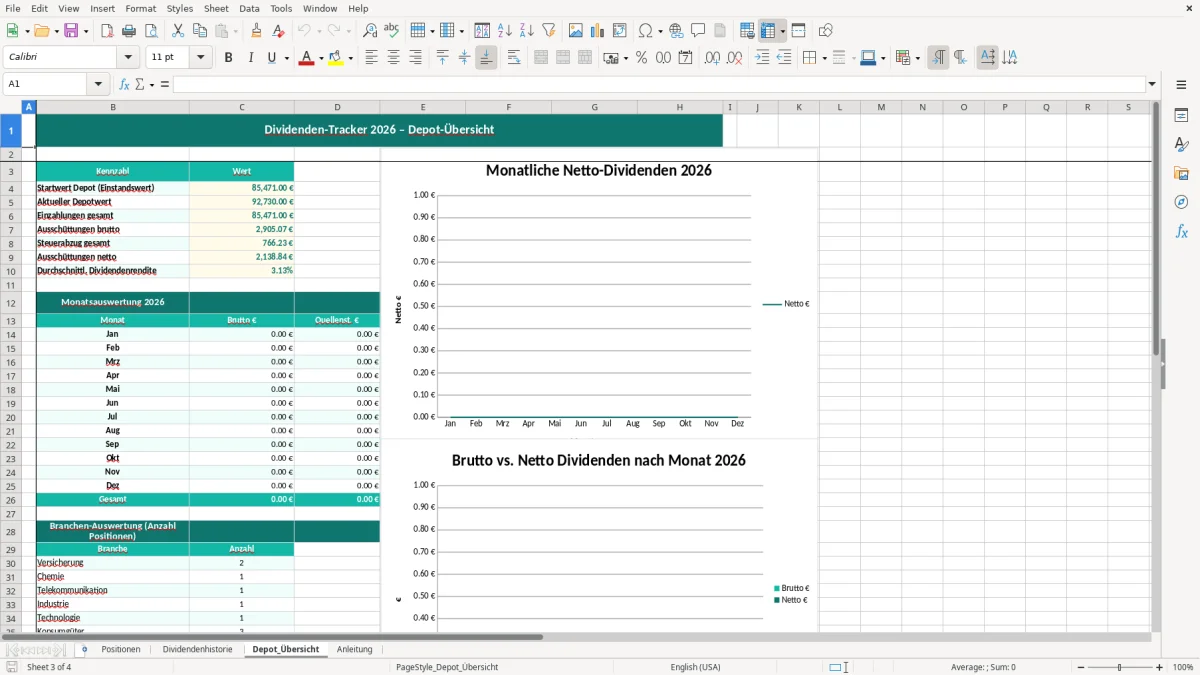Toggle italic formatting
Image resolution: width=1200 pixels, height=675 pixels.
(250, 58)
